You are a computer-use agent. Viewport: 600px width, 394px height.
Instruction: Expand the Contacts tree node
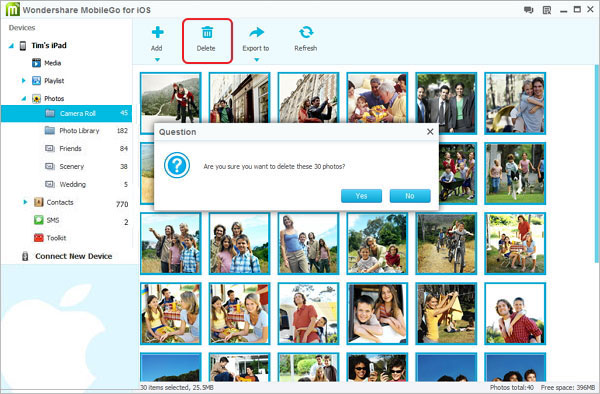point(25,202)
